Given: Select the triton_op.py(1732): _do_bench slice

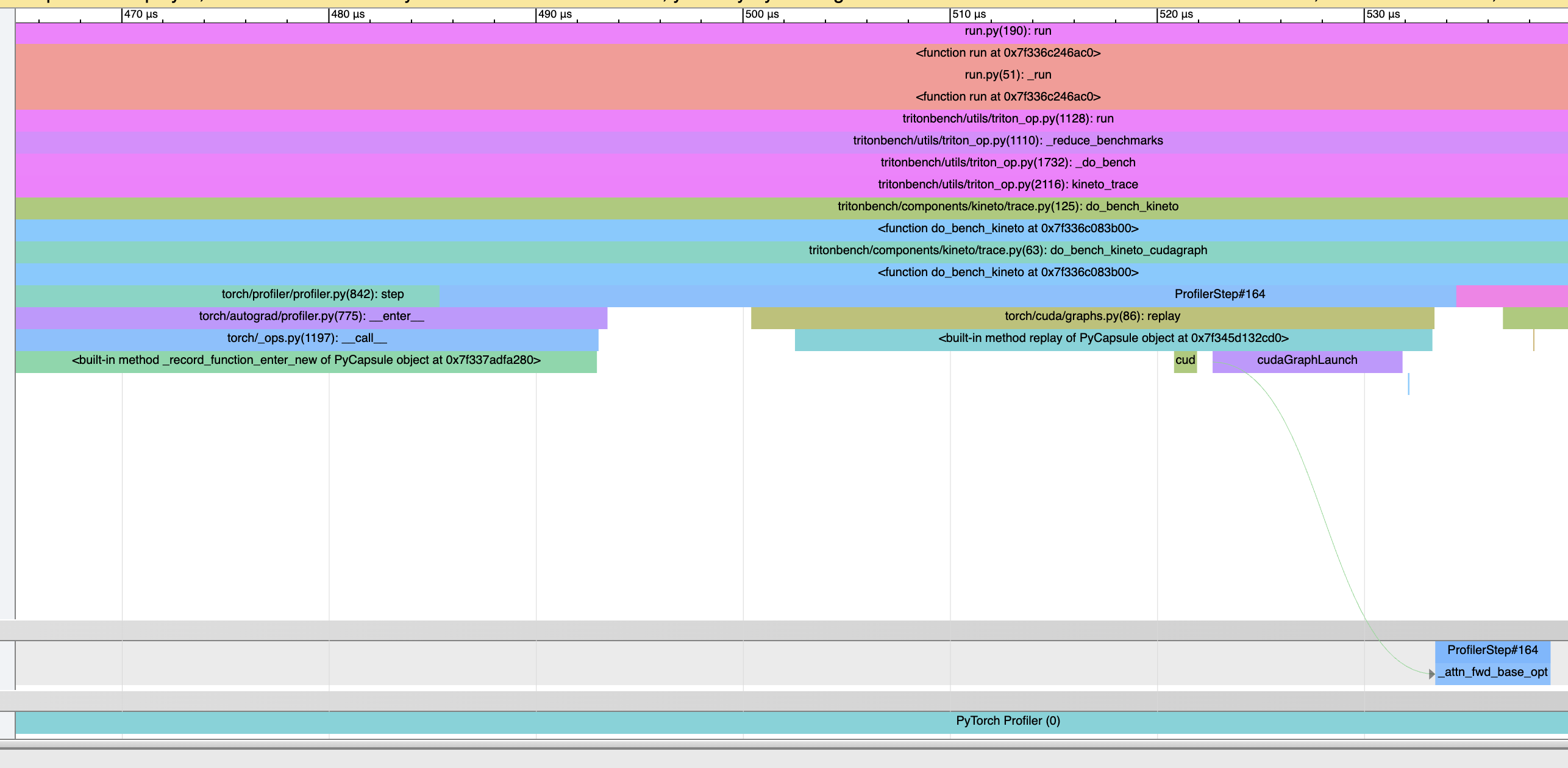Looking at the screenshot, I should (x=1007, y=163).
